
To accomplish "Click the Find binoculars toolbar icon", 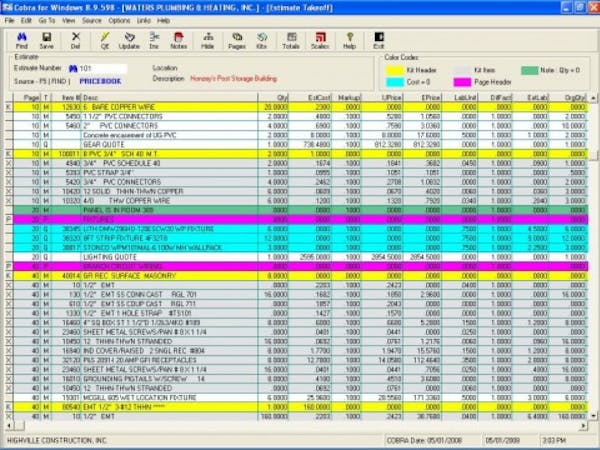I will pos(22,40).
